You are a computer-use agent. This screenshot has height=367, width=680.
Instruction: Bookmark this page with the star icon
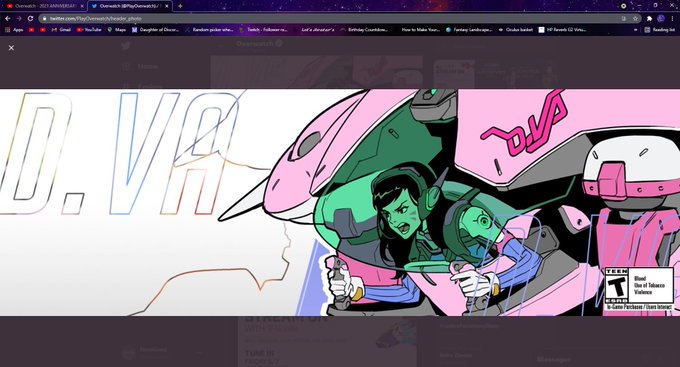(635, 19)
